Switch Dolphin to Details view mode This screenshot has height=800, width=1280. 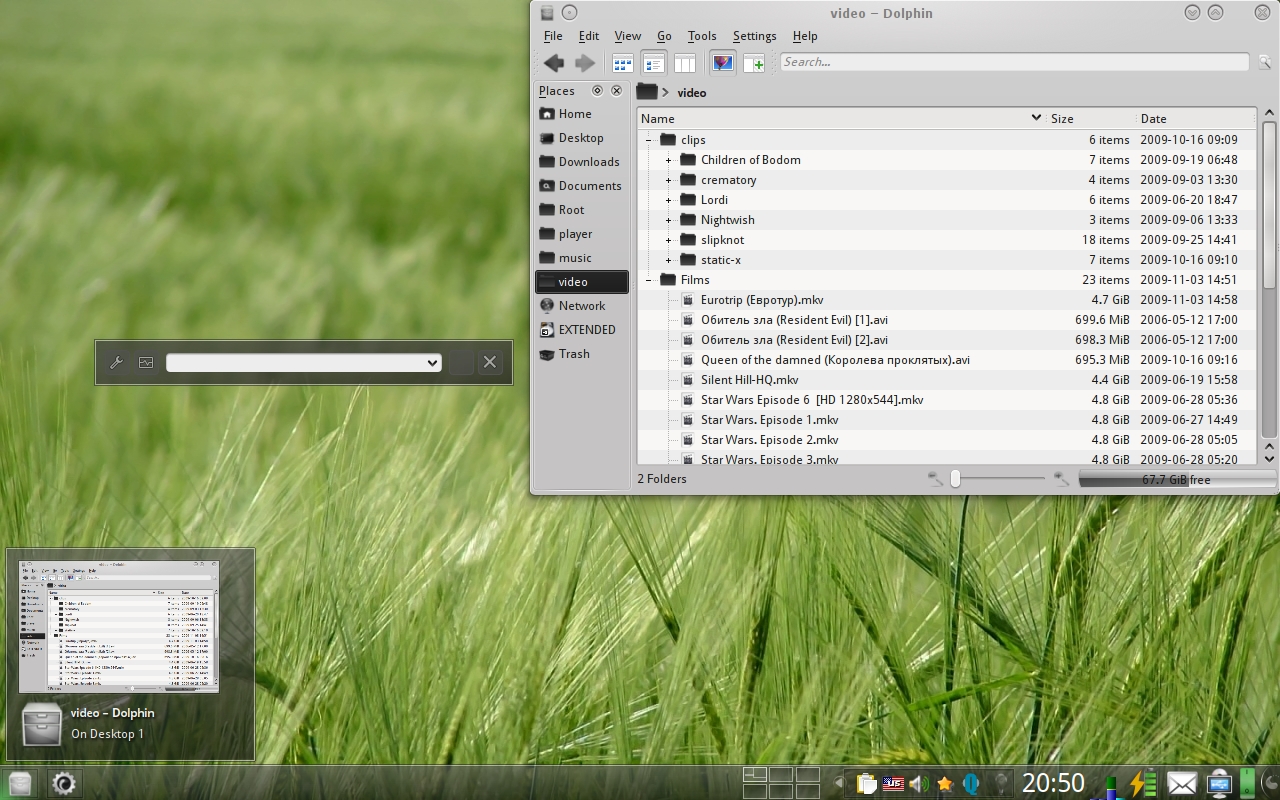pos(654,63)
